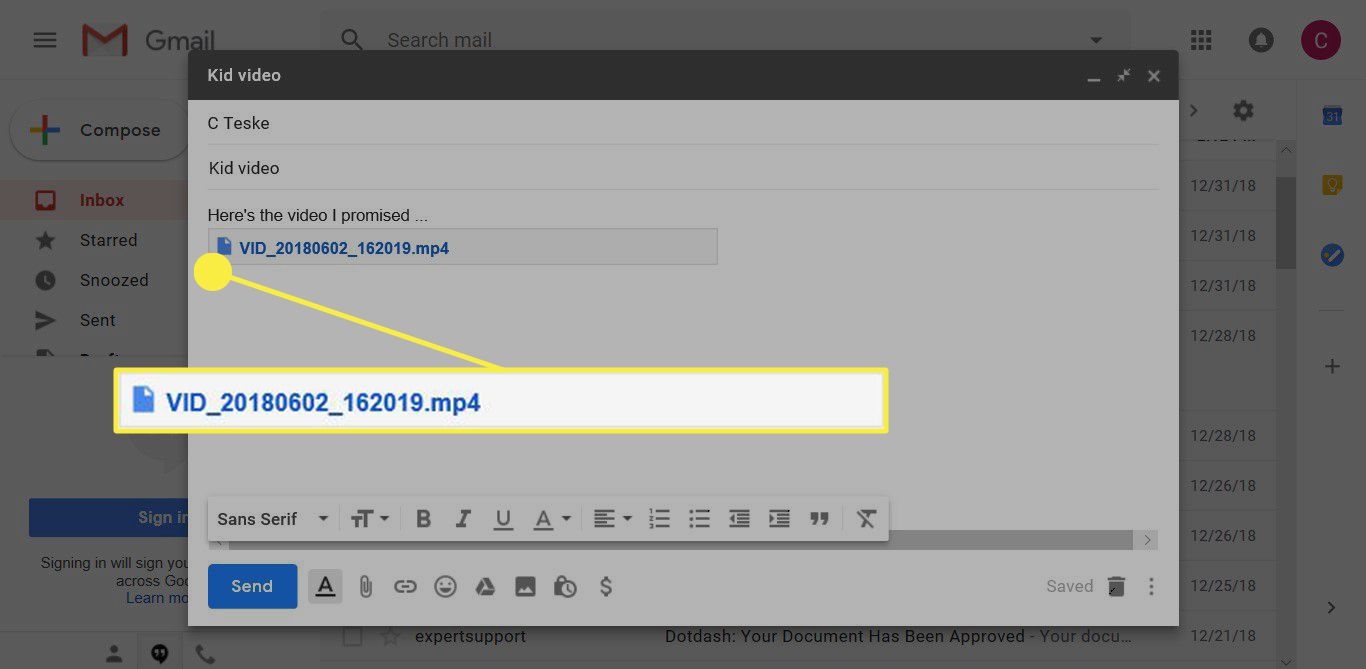
Task: Open the font family dropdown Sans Serif
Action: [x=273, y=519]
